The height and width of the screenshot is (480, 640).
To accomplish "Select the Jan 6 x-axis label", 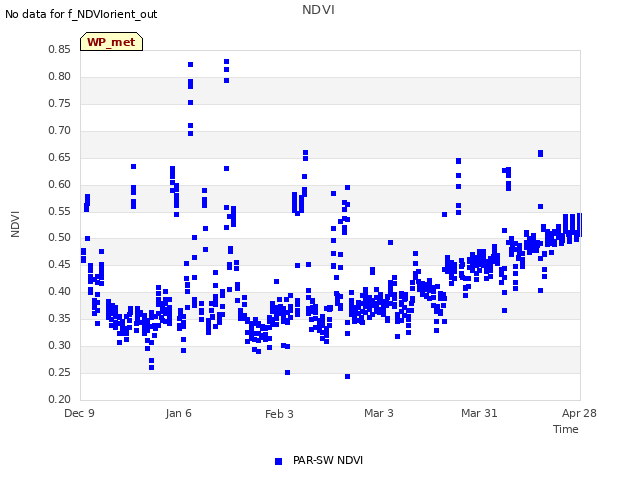I will click(x=178, y=413).
